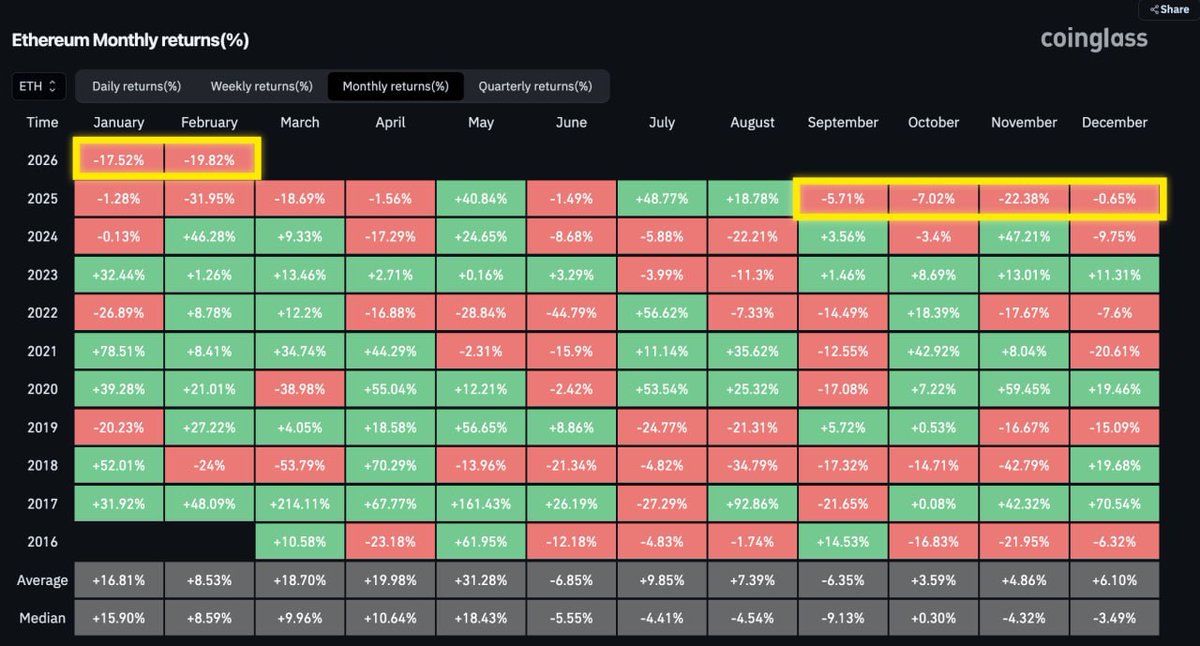The width and height of the screenshot is (1200, 646).
Task: Click the September Median cell -9.13%
Action: click(x=842, y=618)
